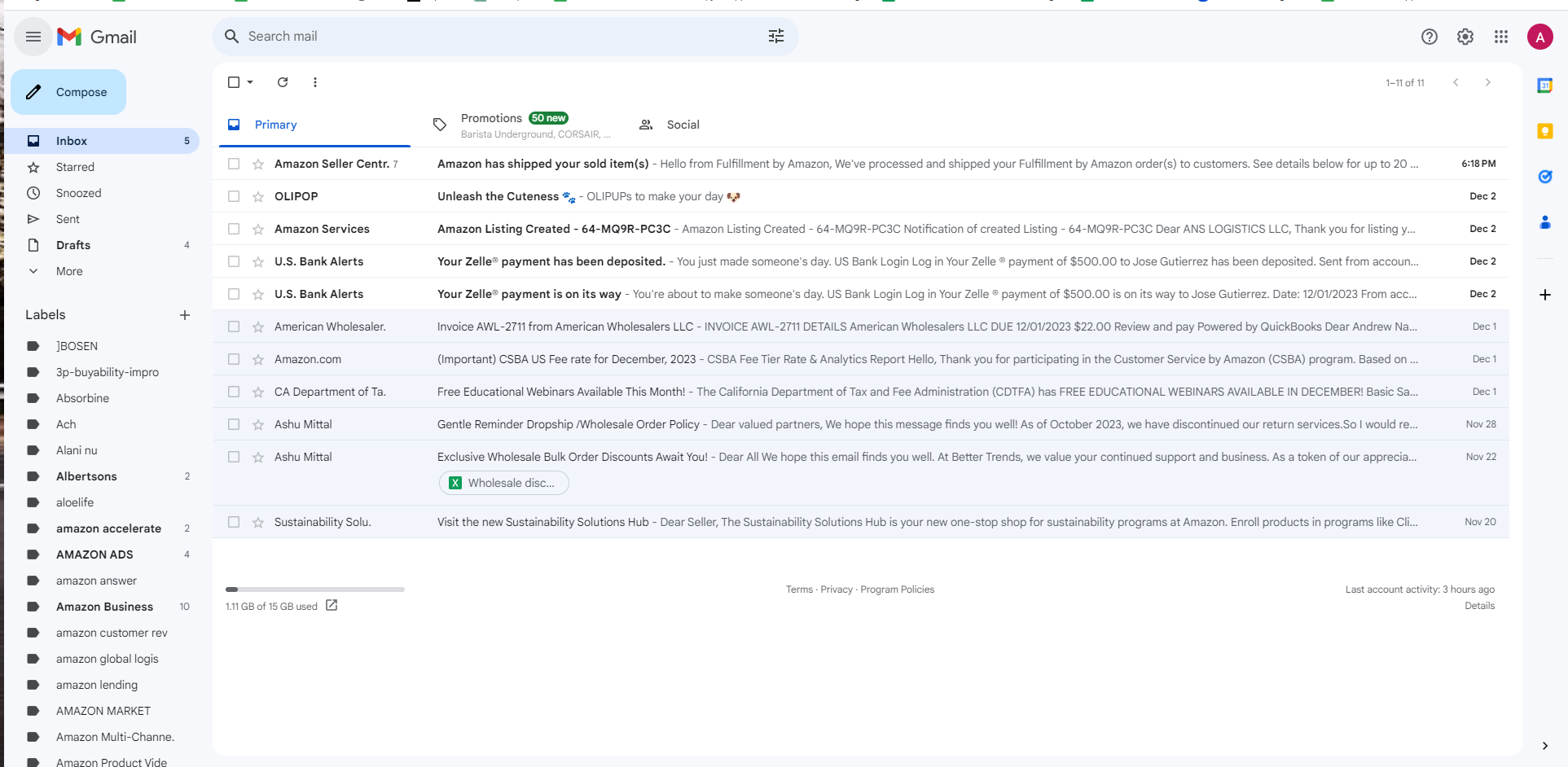Open the Program Policies link
This screenshot has width=1568, height=767.
[x=898, y=589]
